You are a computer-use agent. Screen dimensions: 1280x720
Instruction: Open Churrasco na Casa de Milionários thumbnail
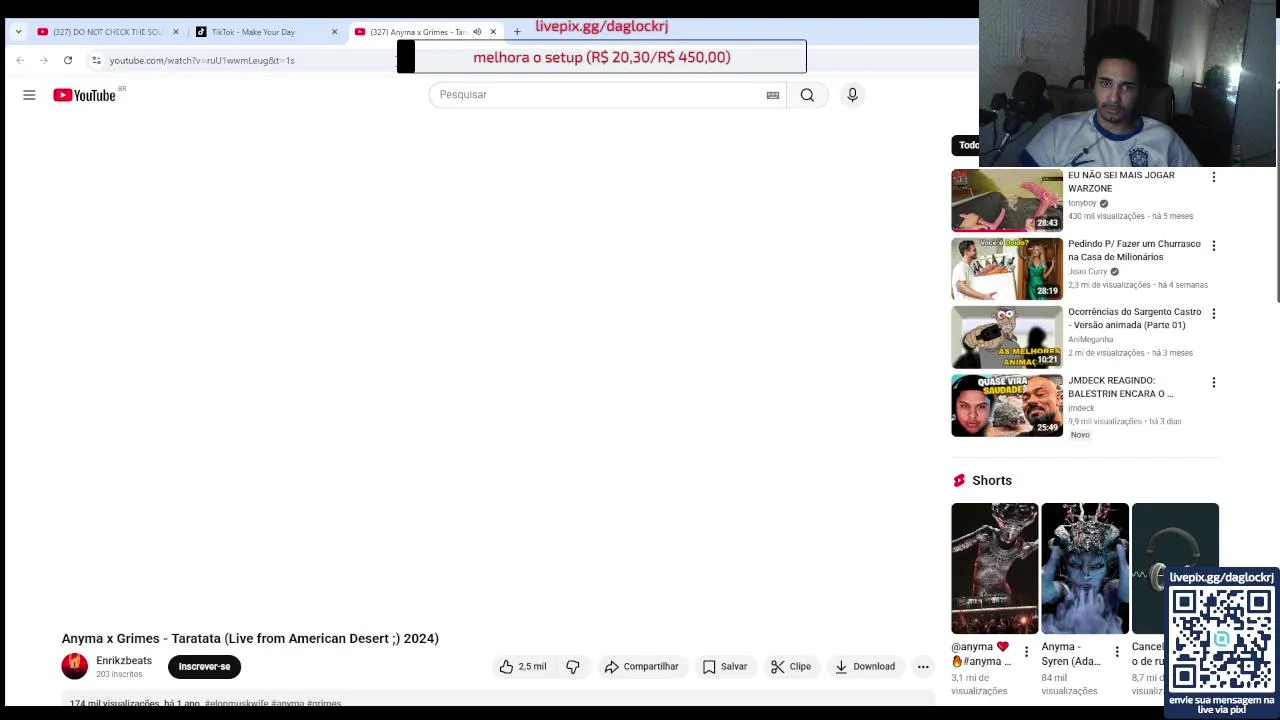[x=1007, y=269]
